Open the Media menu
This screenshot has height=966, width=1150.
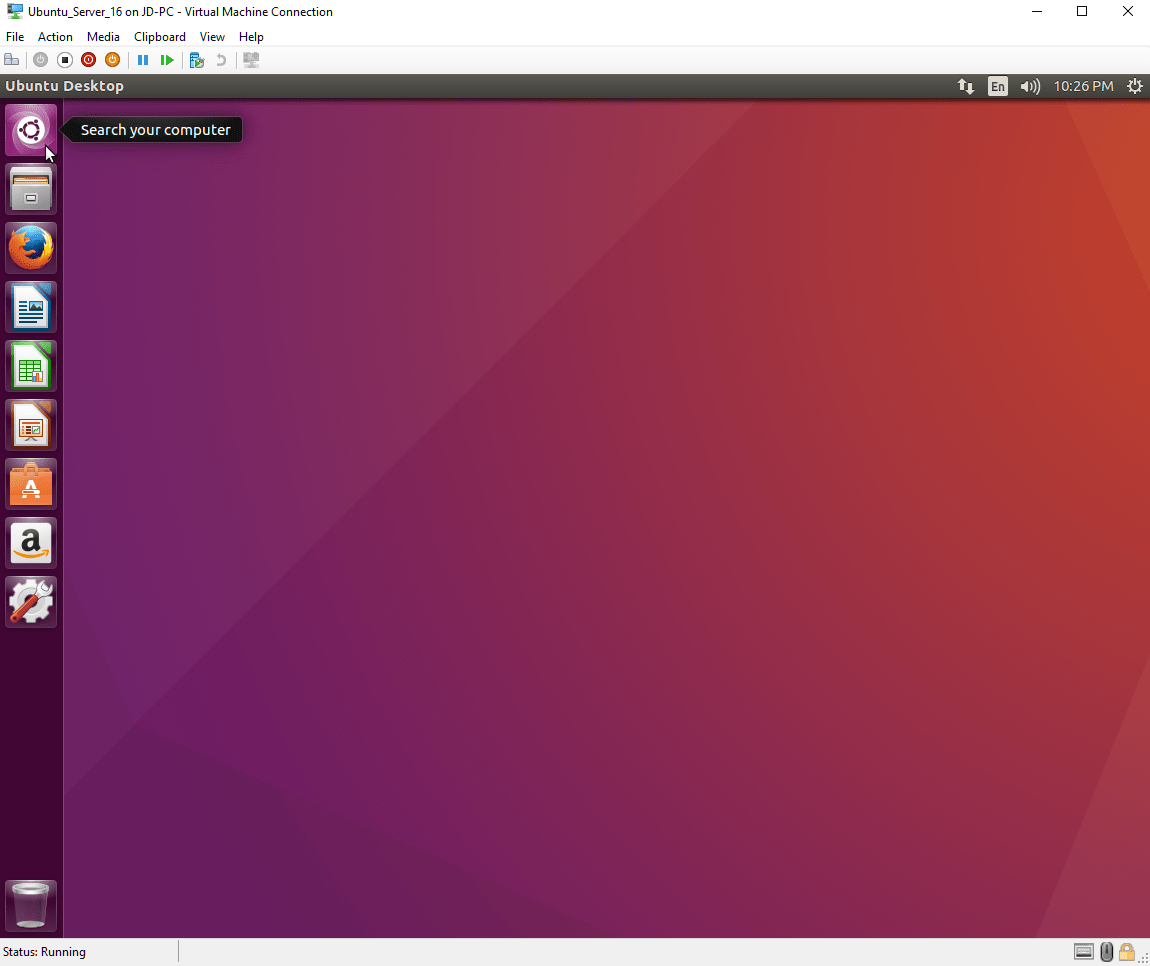103,37
